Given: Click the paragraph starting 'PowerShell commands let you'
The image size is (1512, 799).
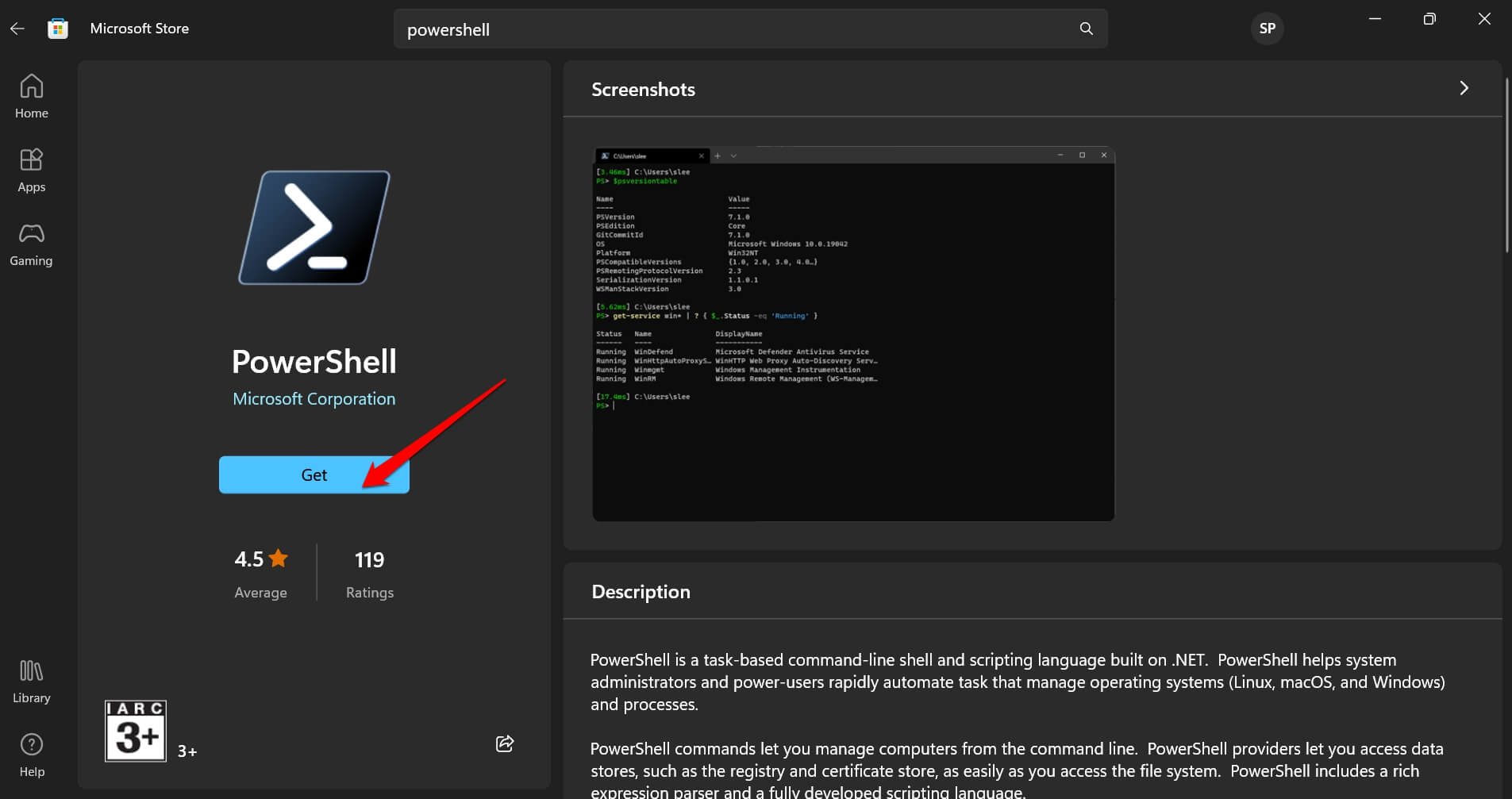Looking at the screenshot, I should [x=1017, y=770].
